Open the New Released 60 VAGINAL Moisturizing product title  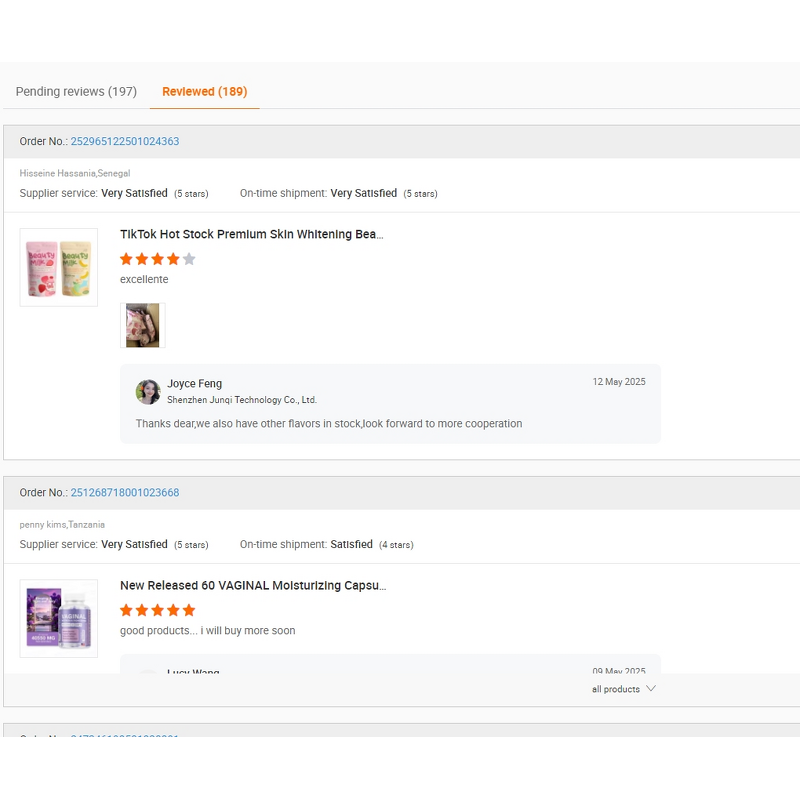tap(249, 585)
